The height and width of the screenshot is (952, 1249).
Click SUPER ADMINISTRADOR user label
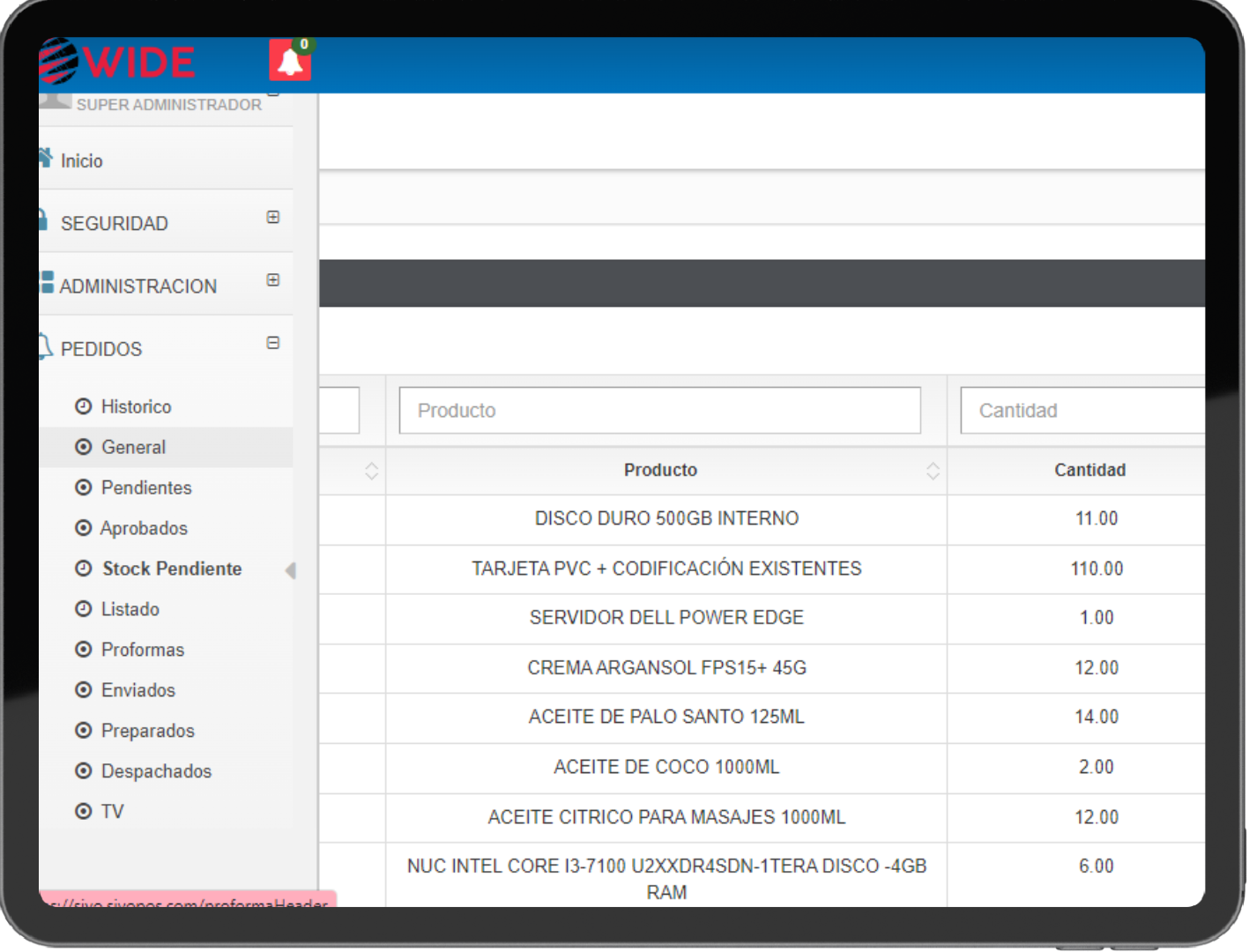[168, 105]
